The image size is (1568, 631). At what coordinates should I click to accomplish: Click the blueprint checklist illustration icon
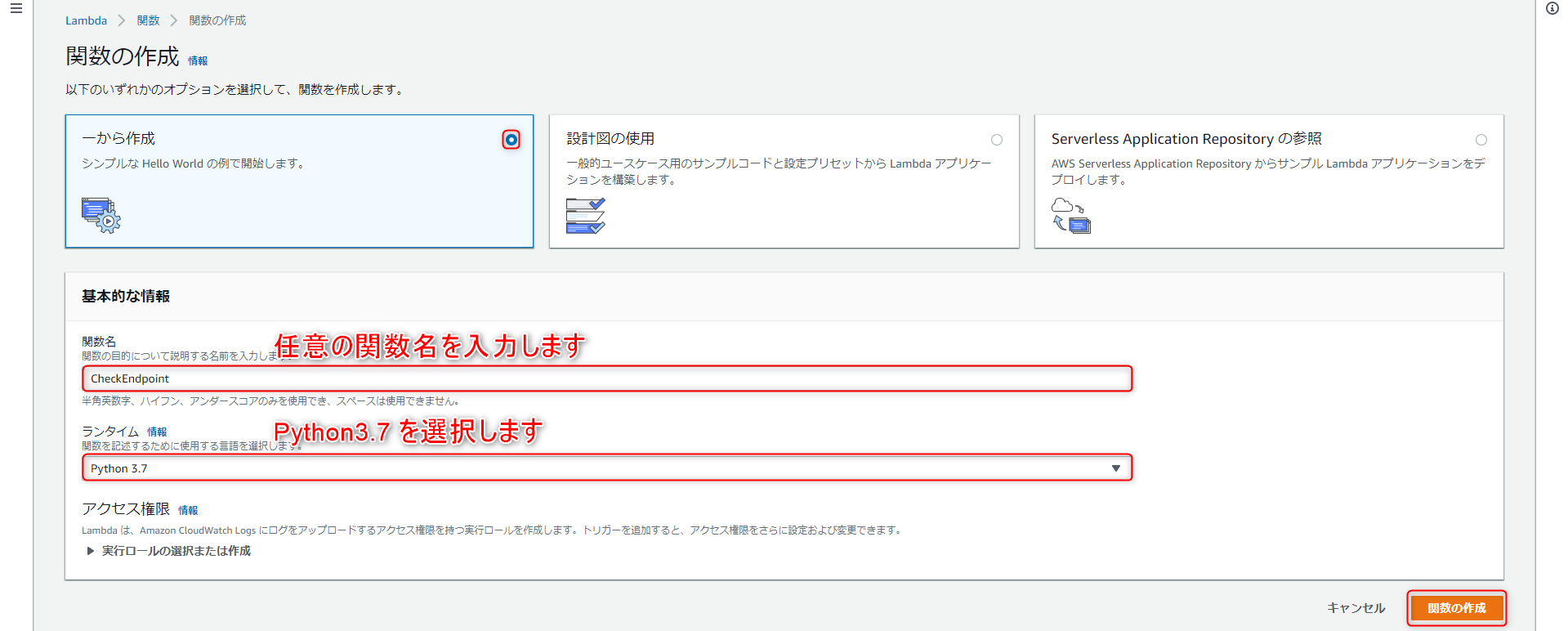[x=586, y=216]
